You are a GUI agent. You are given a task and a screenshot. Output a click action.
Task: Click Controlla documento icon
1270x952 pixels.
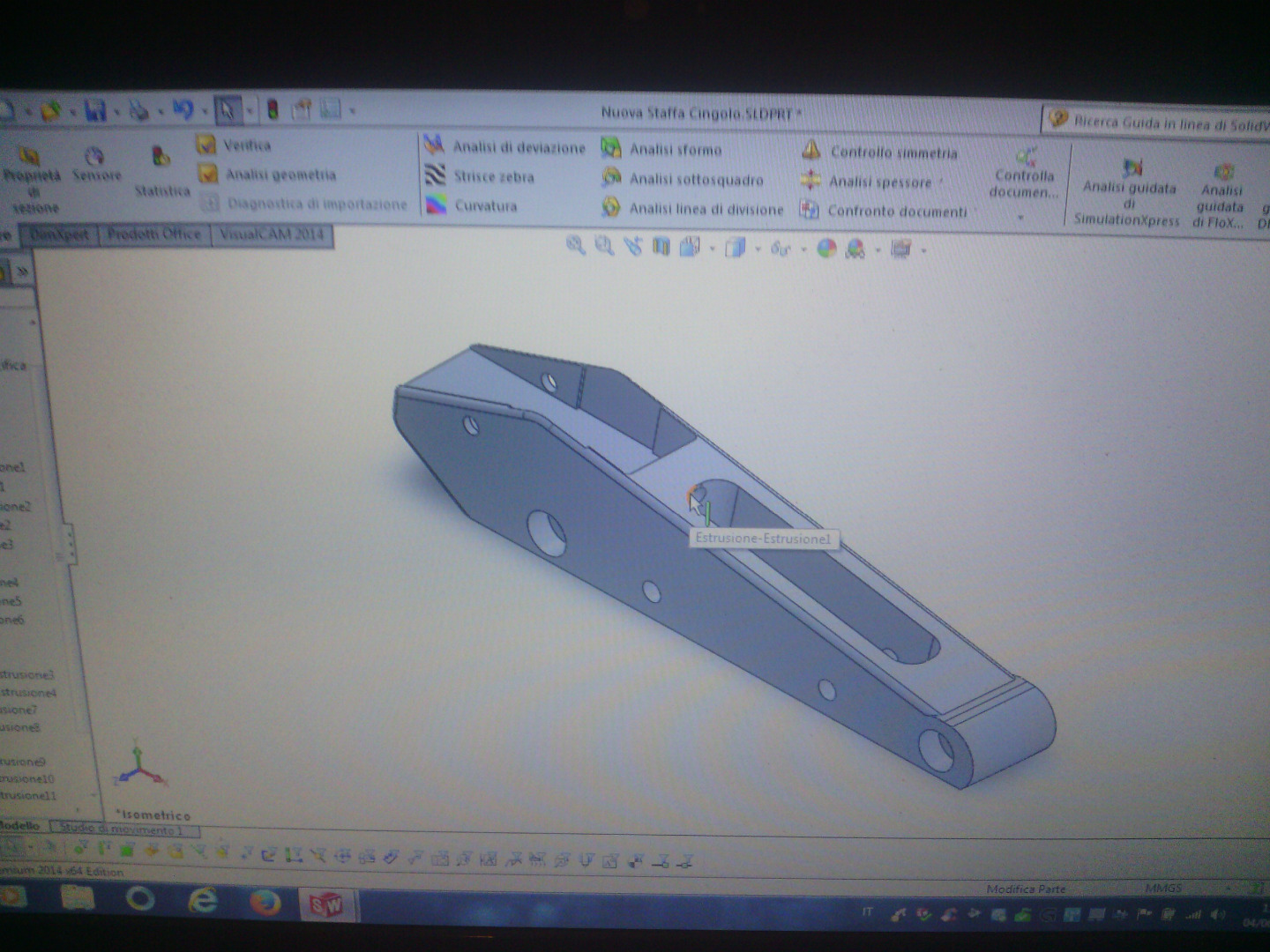(1025, 159)
